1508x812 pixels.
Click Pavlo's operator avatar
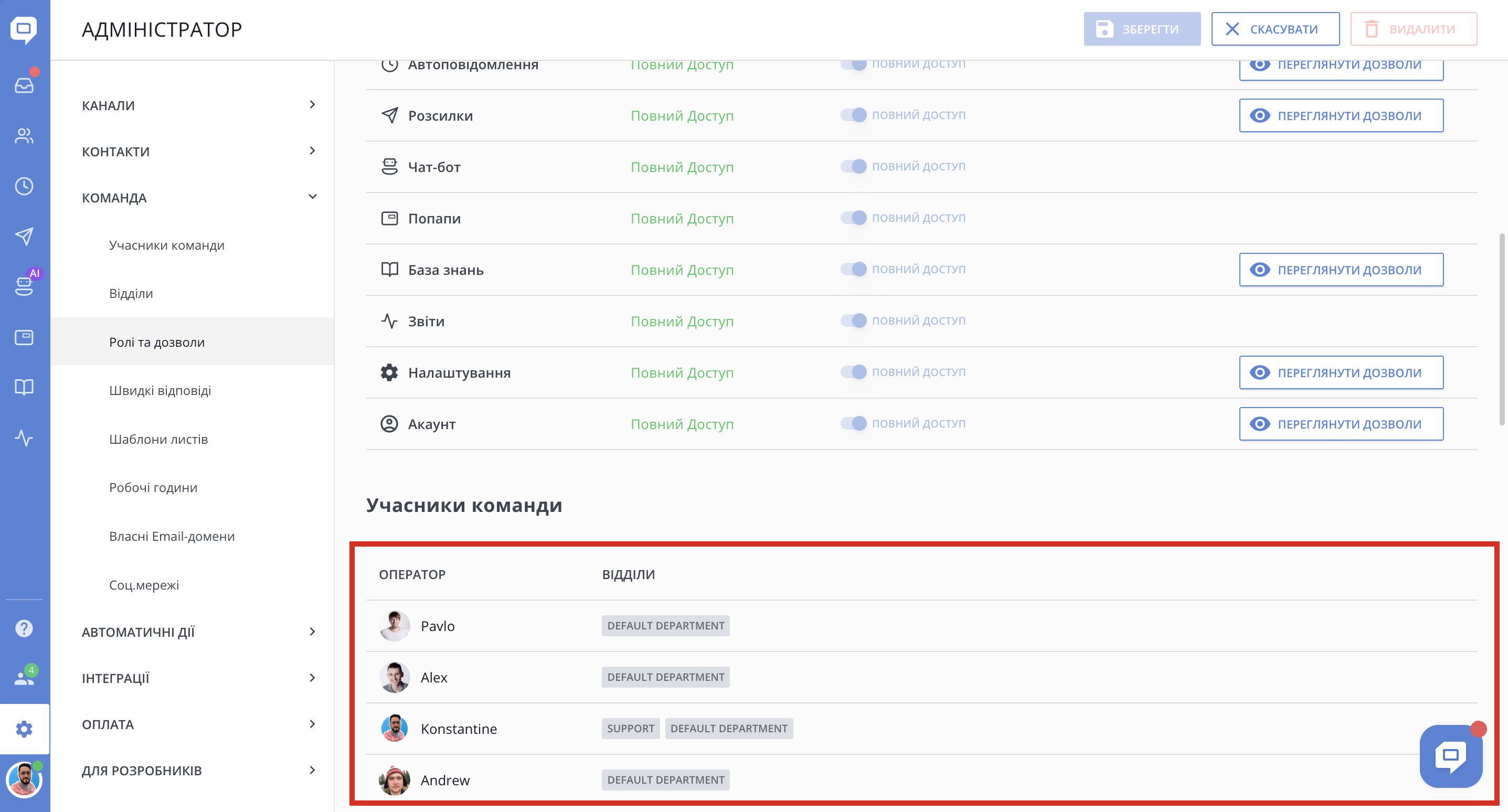point(395,626)
